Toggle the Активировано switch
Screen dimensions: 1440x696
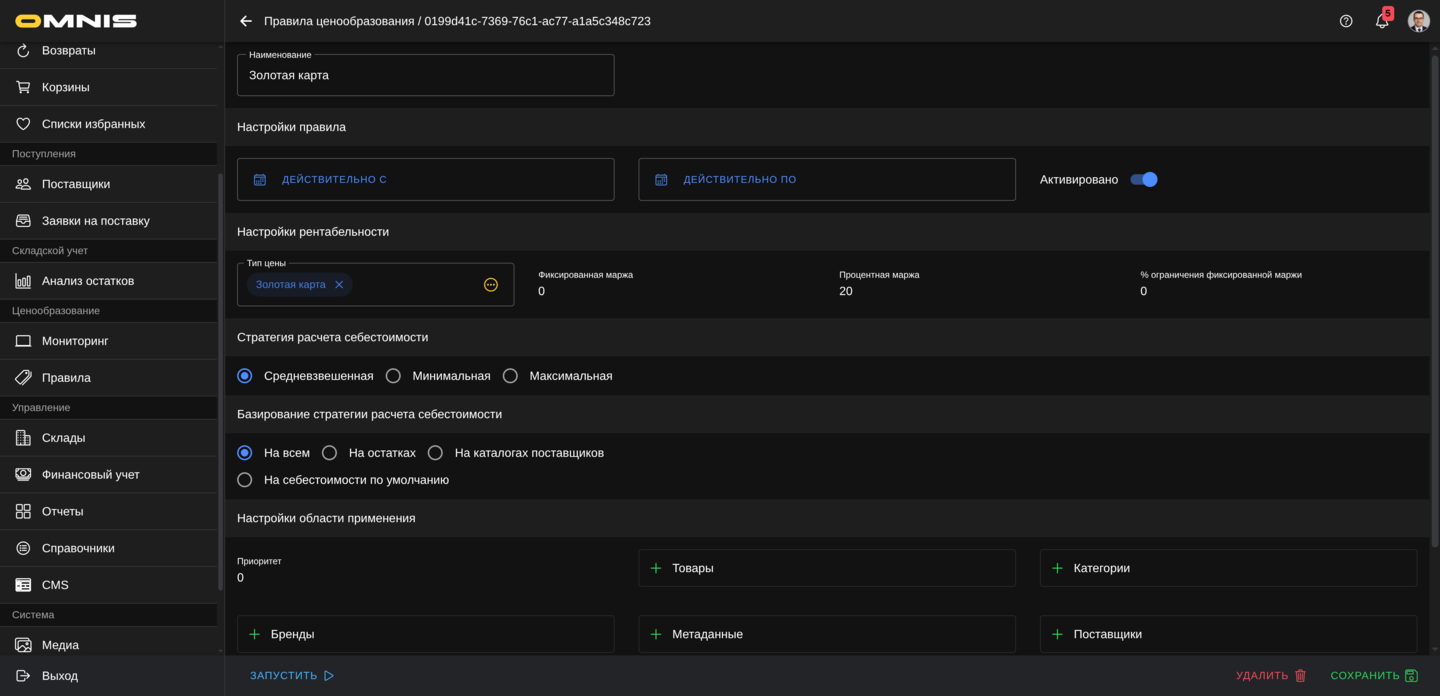[1143, 180]
